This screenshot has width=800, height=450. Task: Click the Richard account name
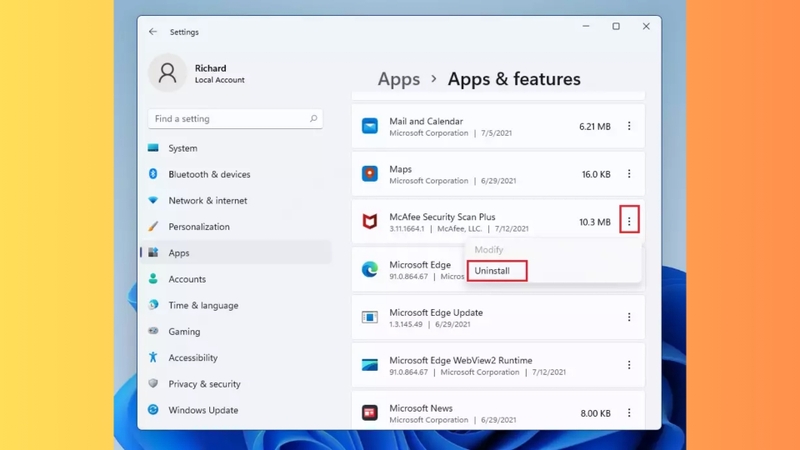click(x=210, y=68)
